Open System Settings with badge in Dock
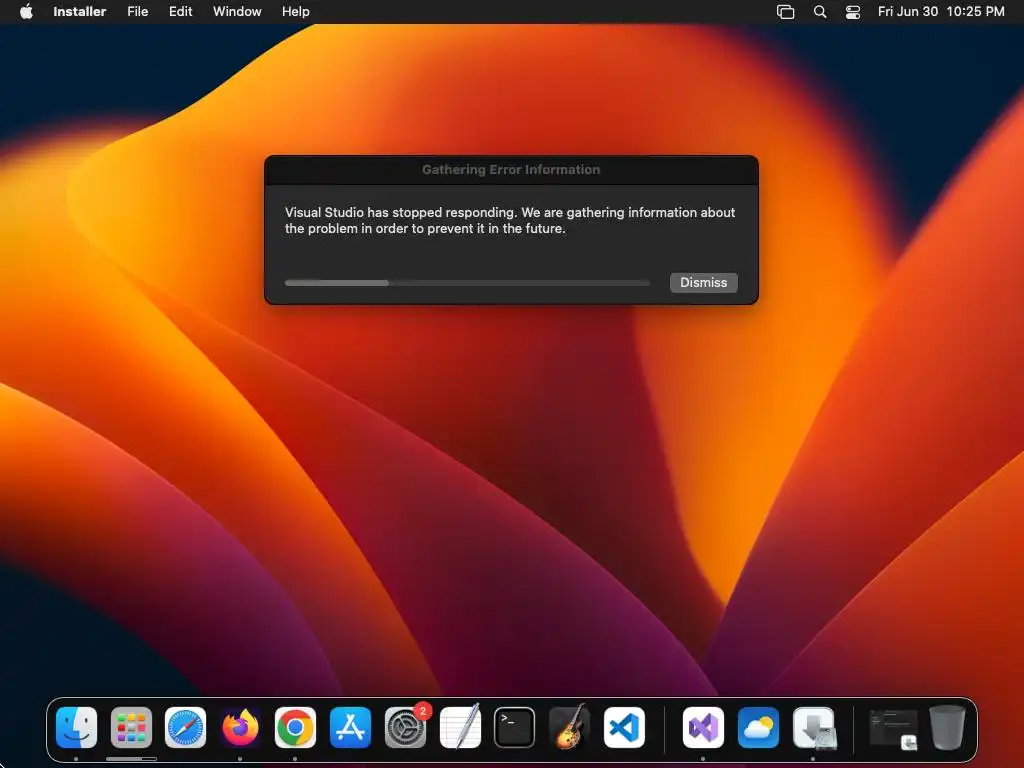 pos(406,728)
